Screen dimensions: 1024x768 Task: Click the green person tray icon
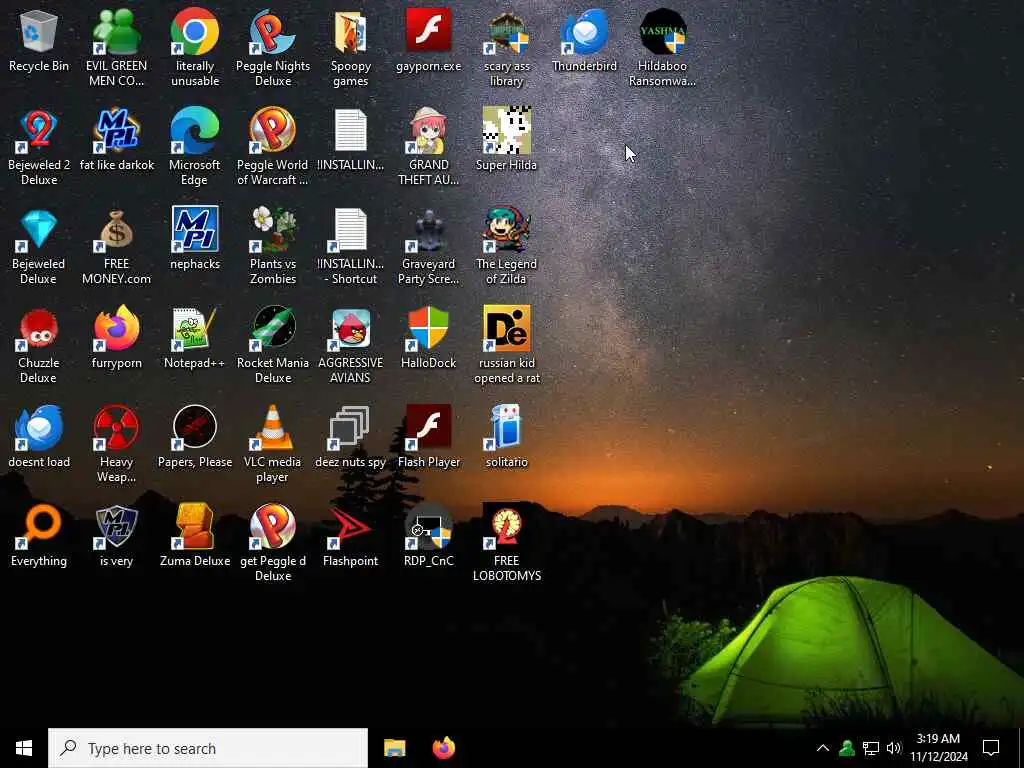click(847, 748)
